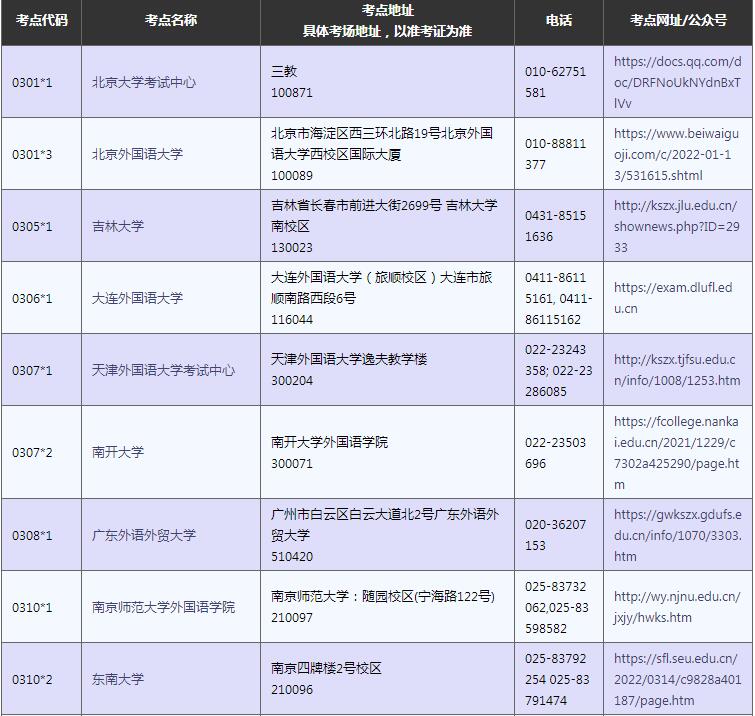Open the fcollege.nankai.edu.cn link for 南开大学
Image resolution: width=755 pixels, height=716 pixels.
click(x=676, y=453)
